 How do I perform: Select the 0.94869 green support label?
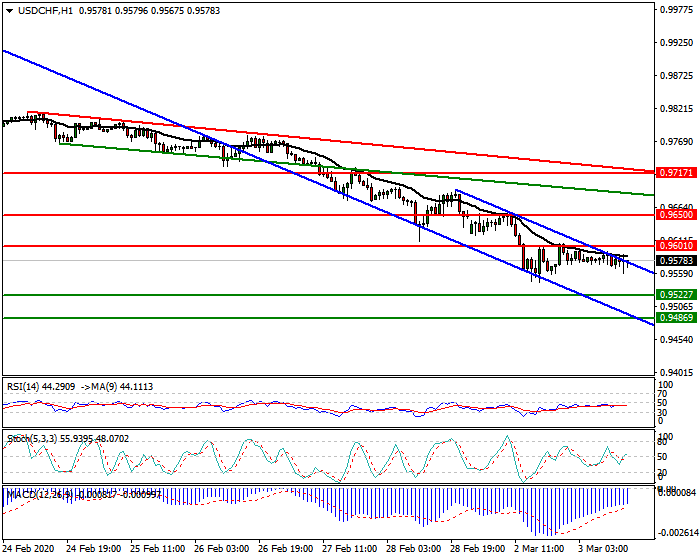coord(676,318)
